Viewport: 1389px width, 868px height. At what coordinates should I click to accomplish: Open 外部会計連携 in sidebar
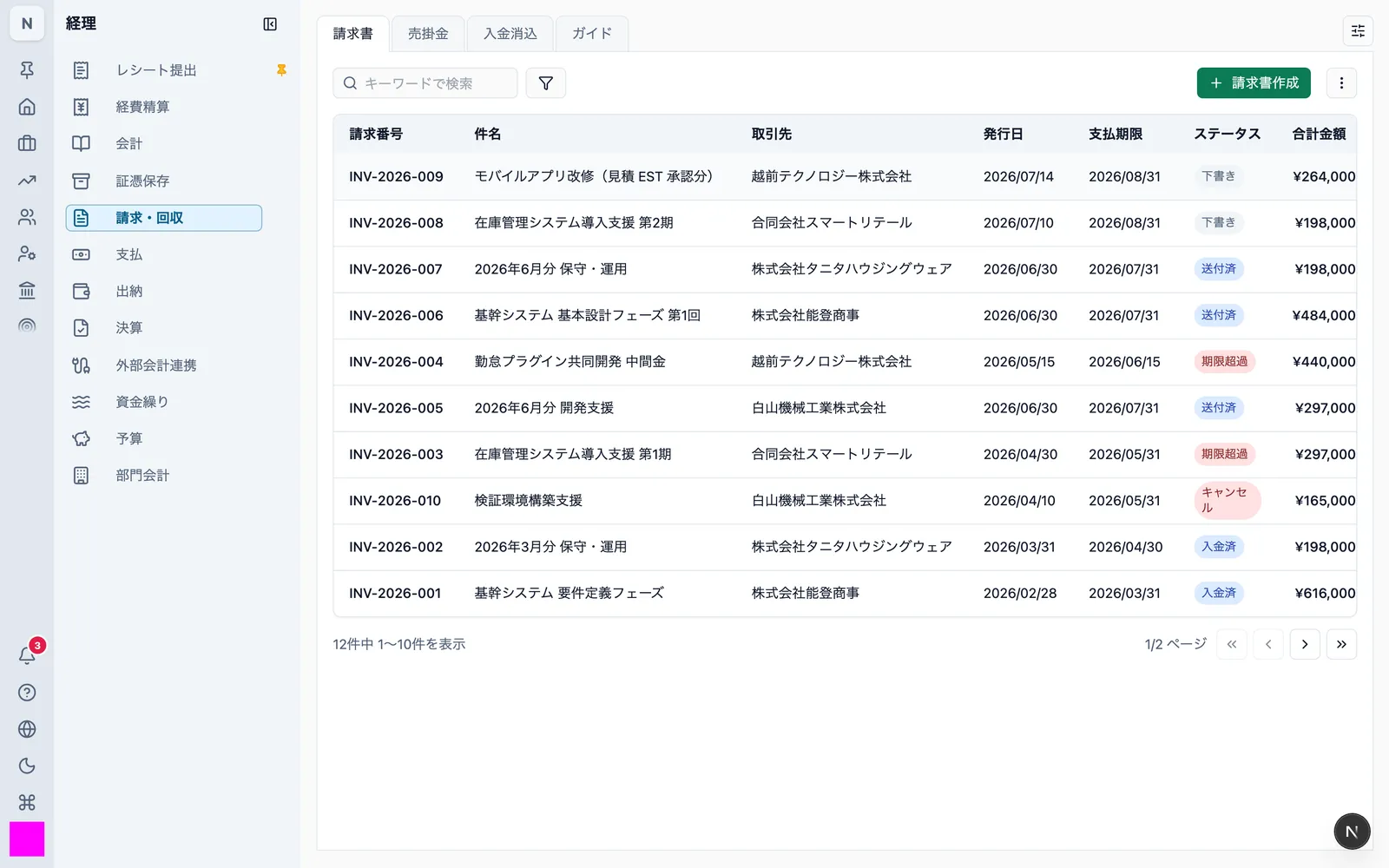point(164,365)
